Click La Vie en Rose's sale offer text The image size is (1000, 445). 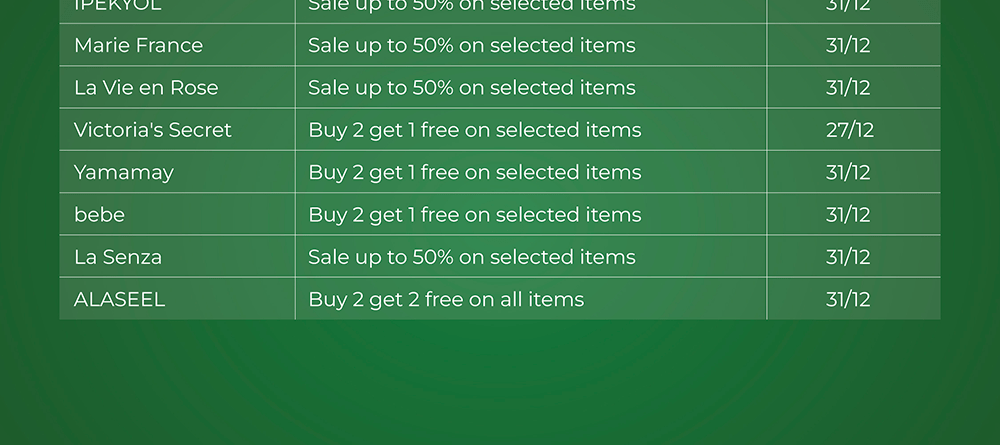pos(471,88)
